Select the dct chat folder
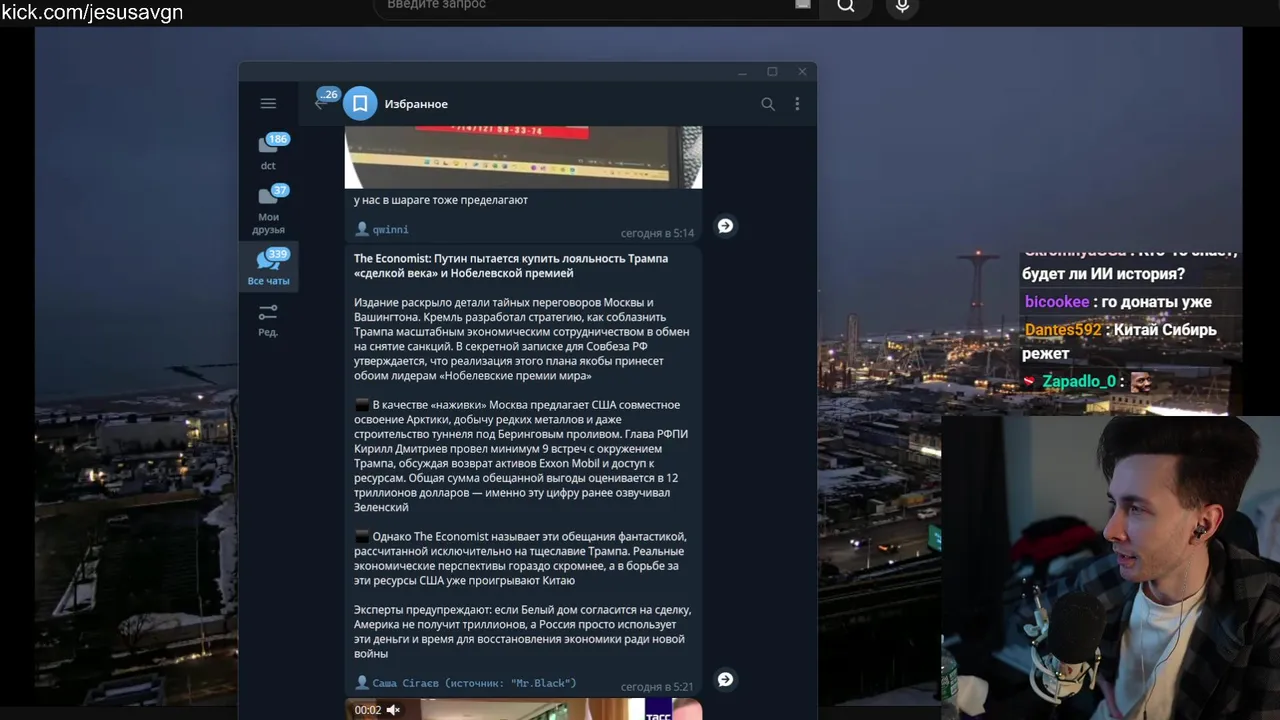 pyautogui.click(x=268, y=152)
